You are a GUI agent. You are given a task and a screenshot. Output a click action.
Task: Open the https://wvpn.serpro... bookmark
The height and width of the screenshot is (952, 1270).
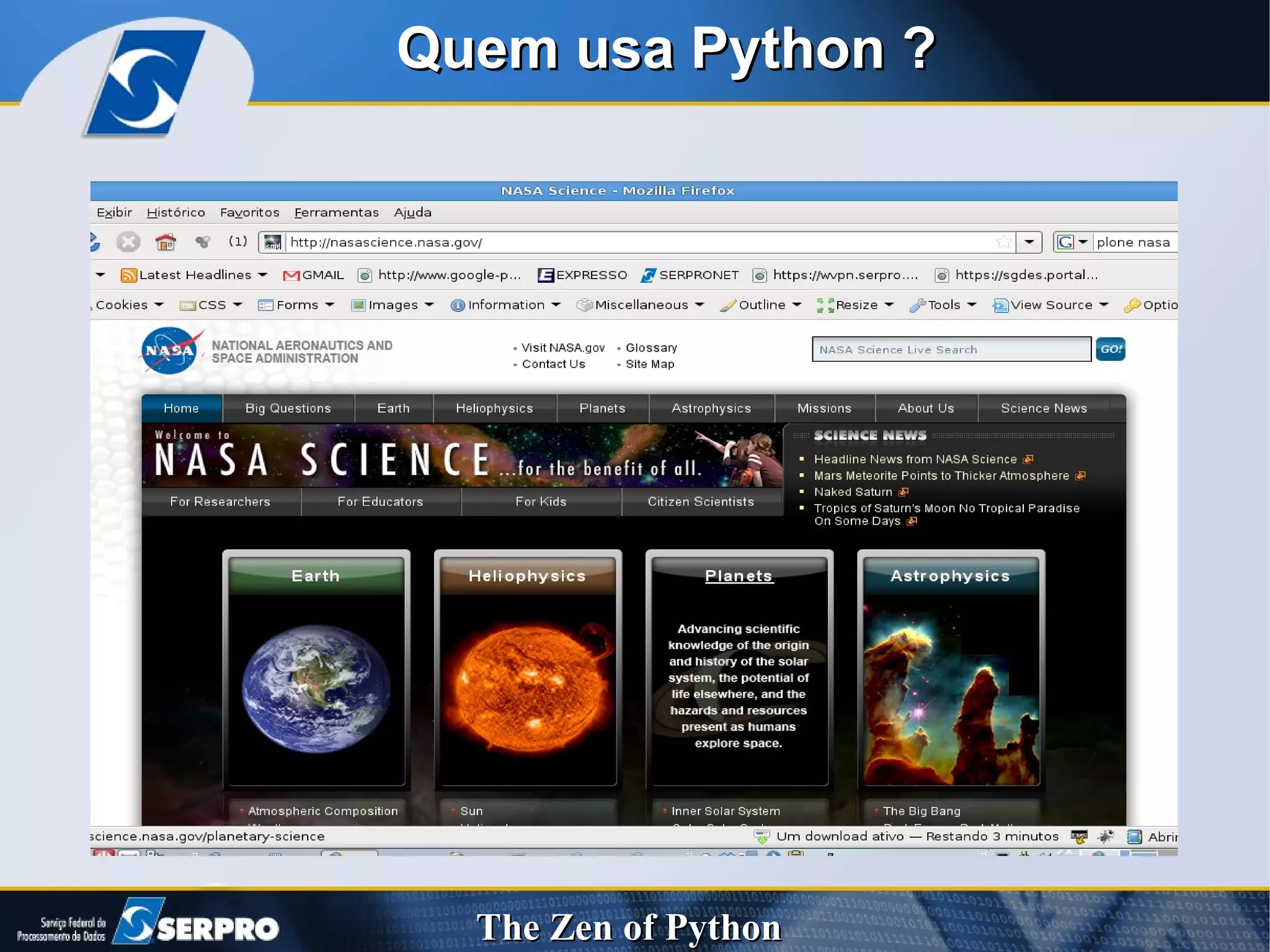coord(835,275)
